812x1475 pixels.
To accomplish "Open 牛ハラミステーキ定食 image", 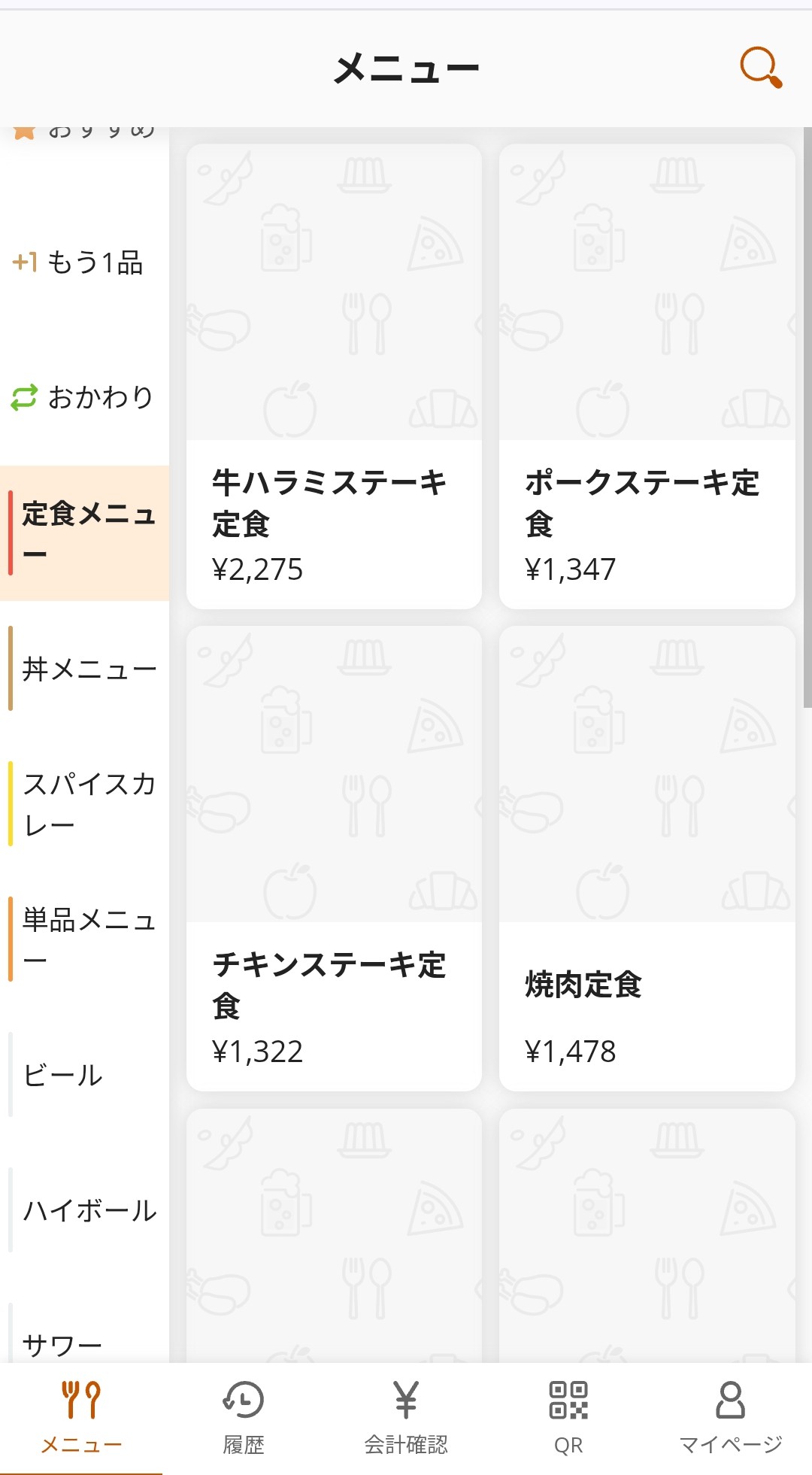I will [334, 292].
